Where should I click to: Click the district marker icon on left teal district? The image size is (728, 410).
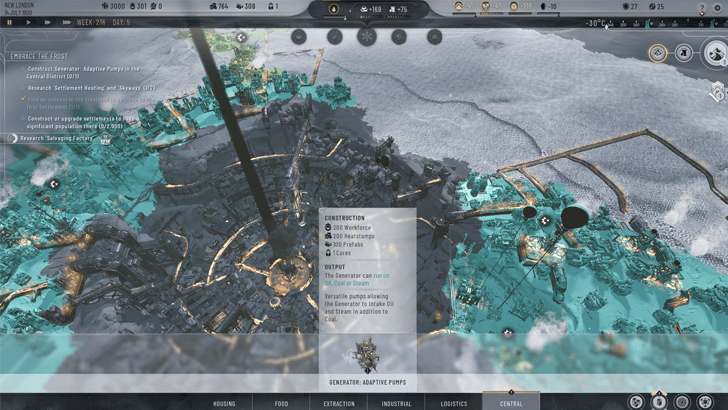click(54, 184)
